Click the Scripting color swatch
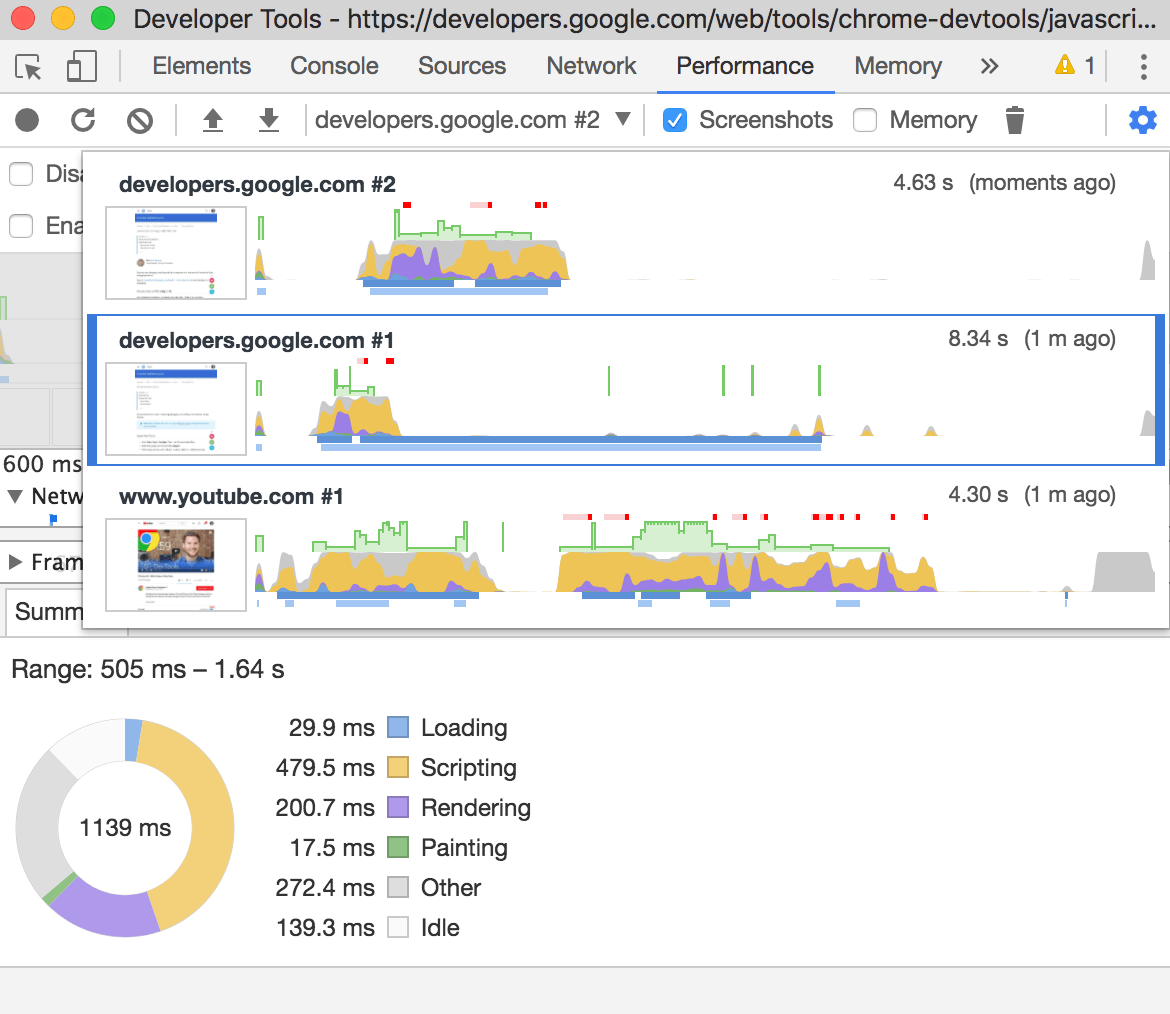 (x=398, y=767)
